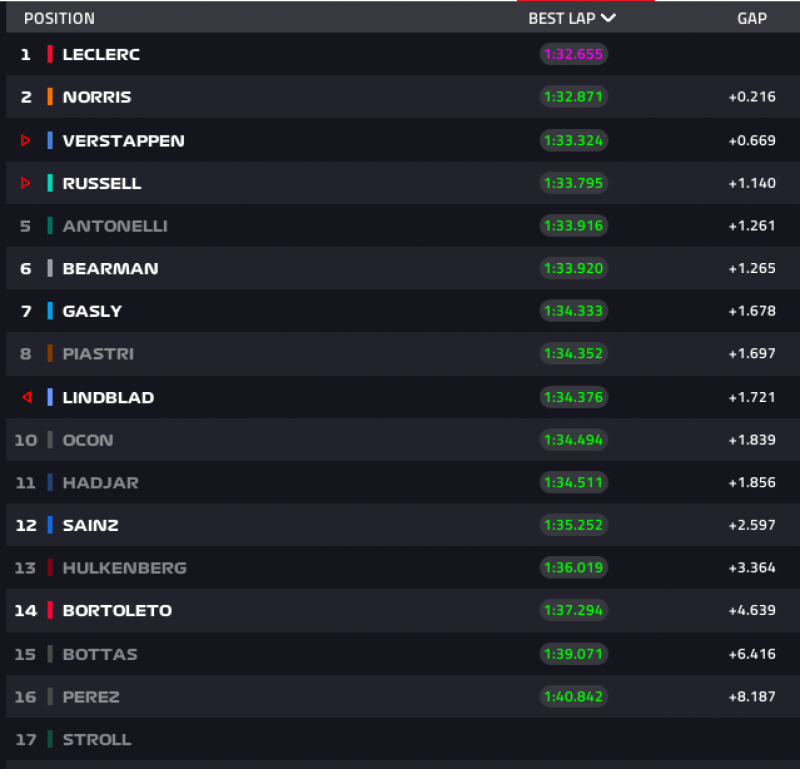The height and width of the screenshot is (769, 800).
Task: Select Norris's 1:32.871 best lap time
Action: 573,97
